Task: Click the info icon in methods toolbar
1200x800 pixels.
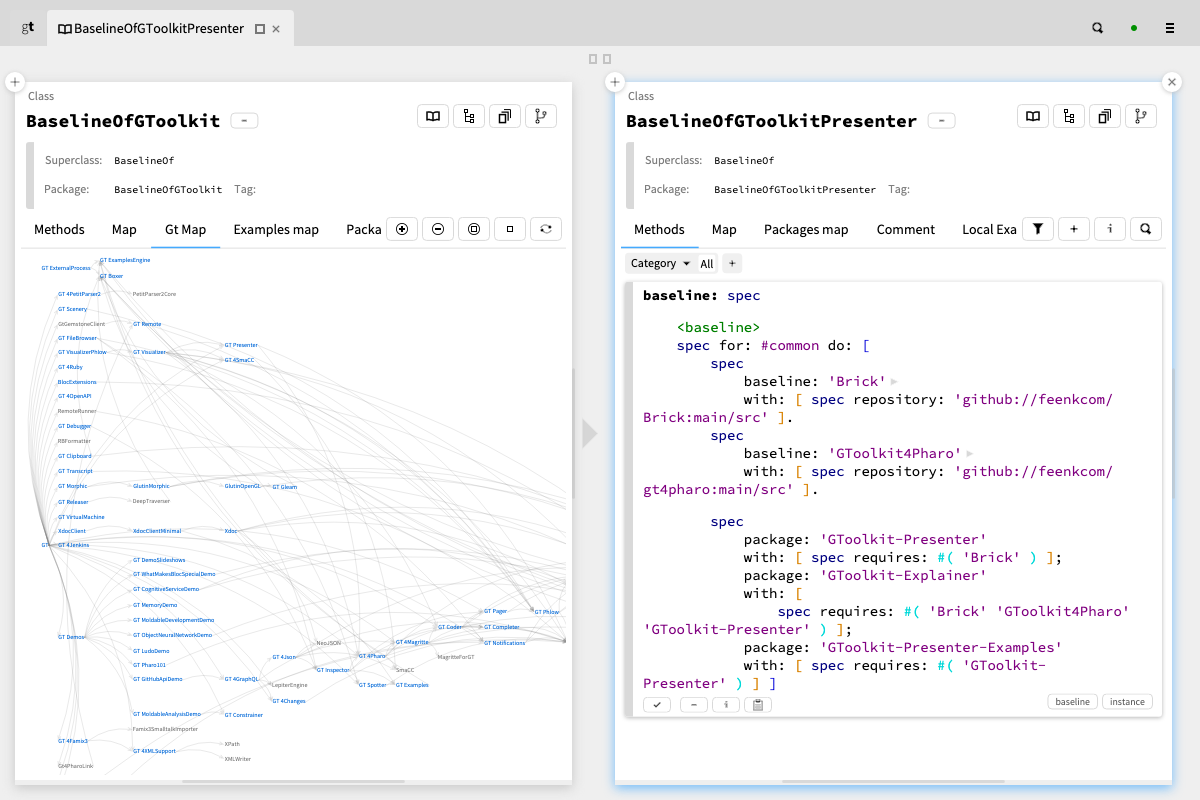Action: click(1110, 229)
